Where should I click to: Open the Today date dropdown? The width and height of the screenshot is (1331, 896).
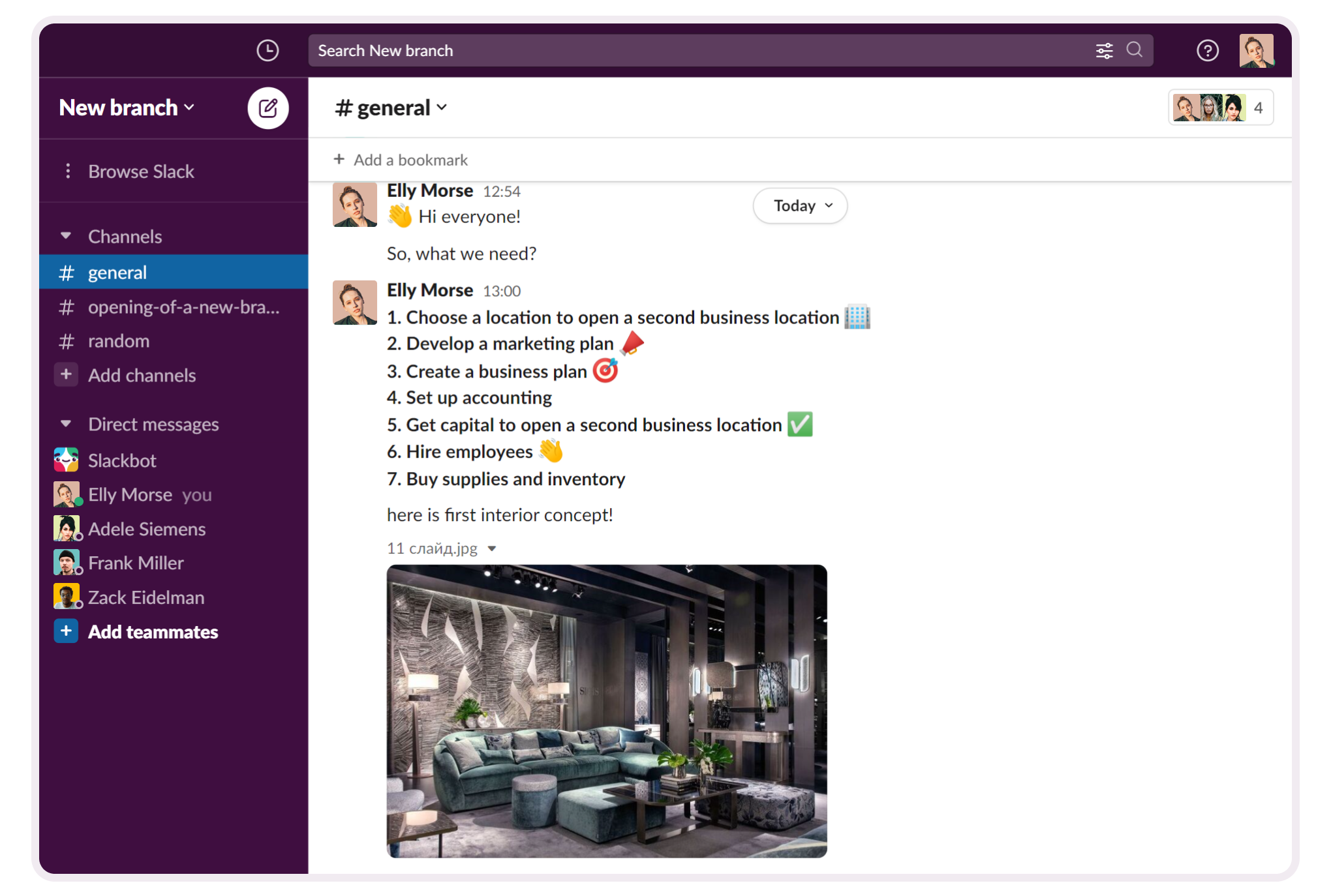(x=800, y=206)
